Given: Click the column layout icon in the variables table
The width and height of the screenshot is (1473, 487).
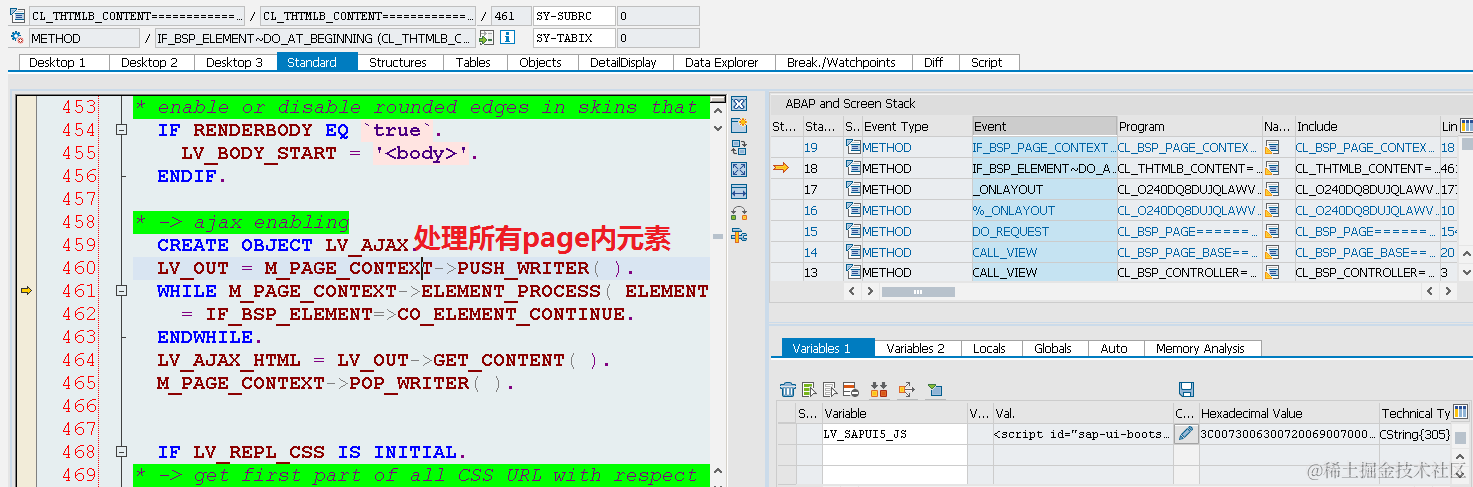Looking at the screenshot, I should tap(1461, 412).
